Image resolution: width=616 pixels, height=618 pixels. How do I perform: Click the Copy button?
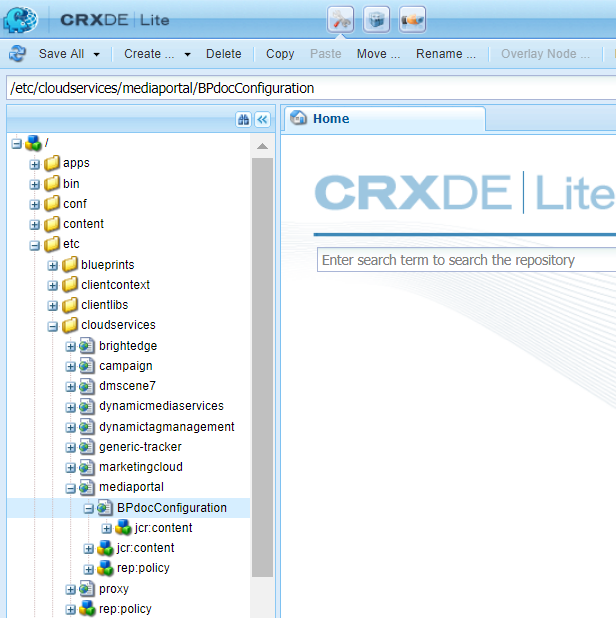tap(280, 54)
